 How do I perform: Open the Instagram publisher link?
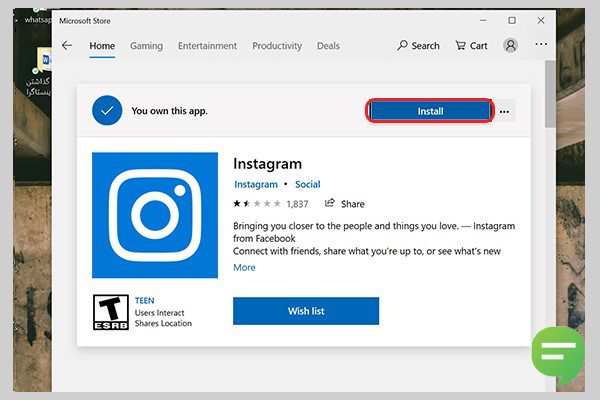coord(256,184)
